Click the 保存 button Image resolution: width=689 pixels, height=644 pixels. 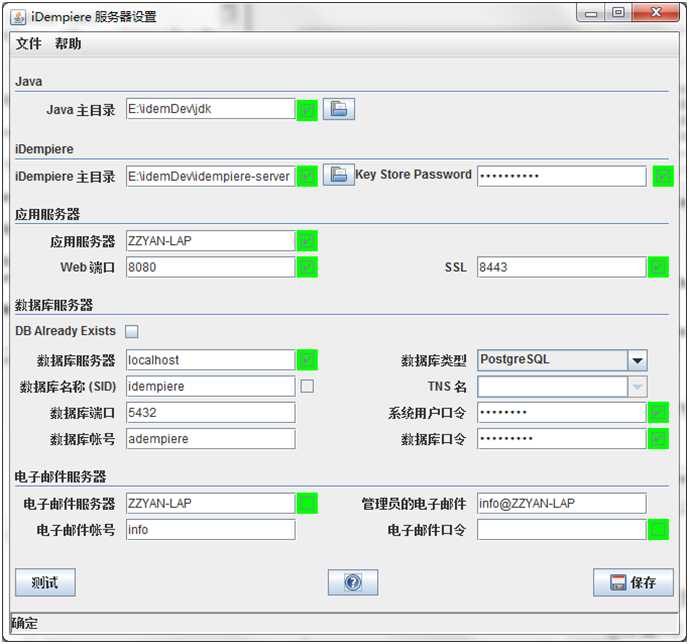click(633, 582)
